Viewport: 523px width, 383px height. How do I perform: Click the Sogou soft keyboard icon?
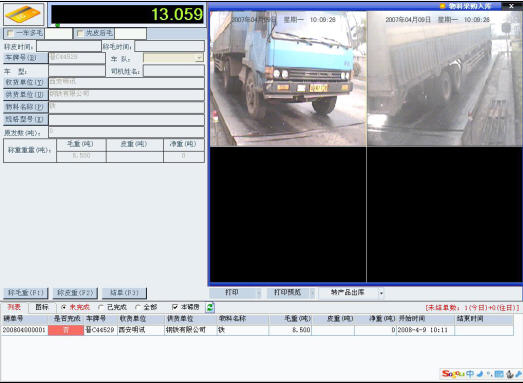(x=499, y=374)
